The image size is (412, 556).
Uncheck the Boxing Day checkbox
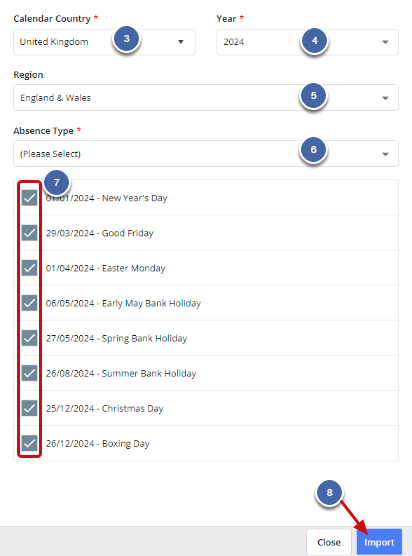point(29,443)
